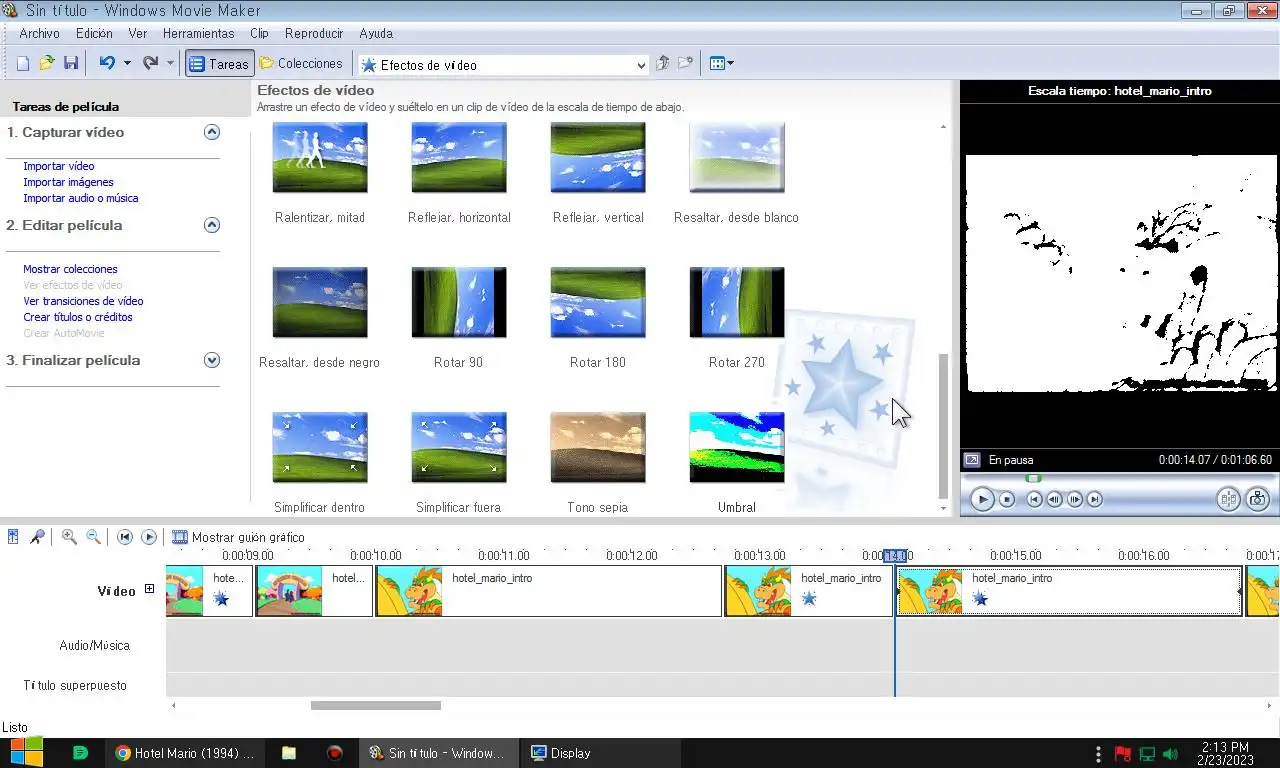Expand the Finalizar película section
This screenshot has width=1280, height=768.
coord(211,360)
